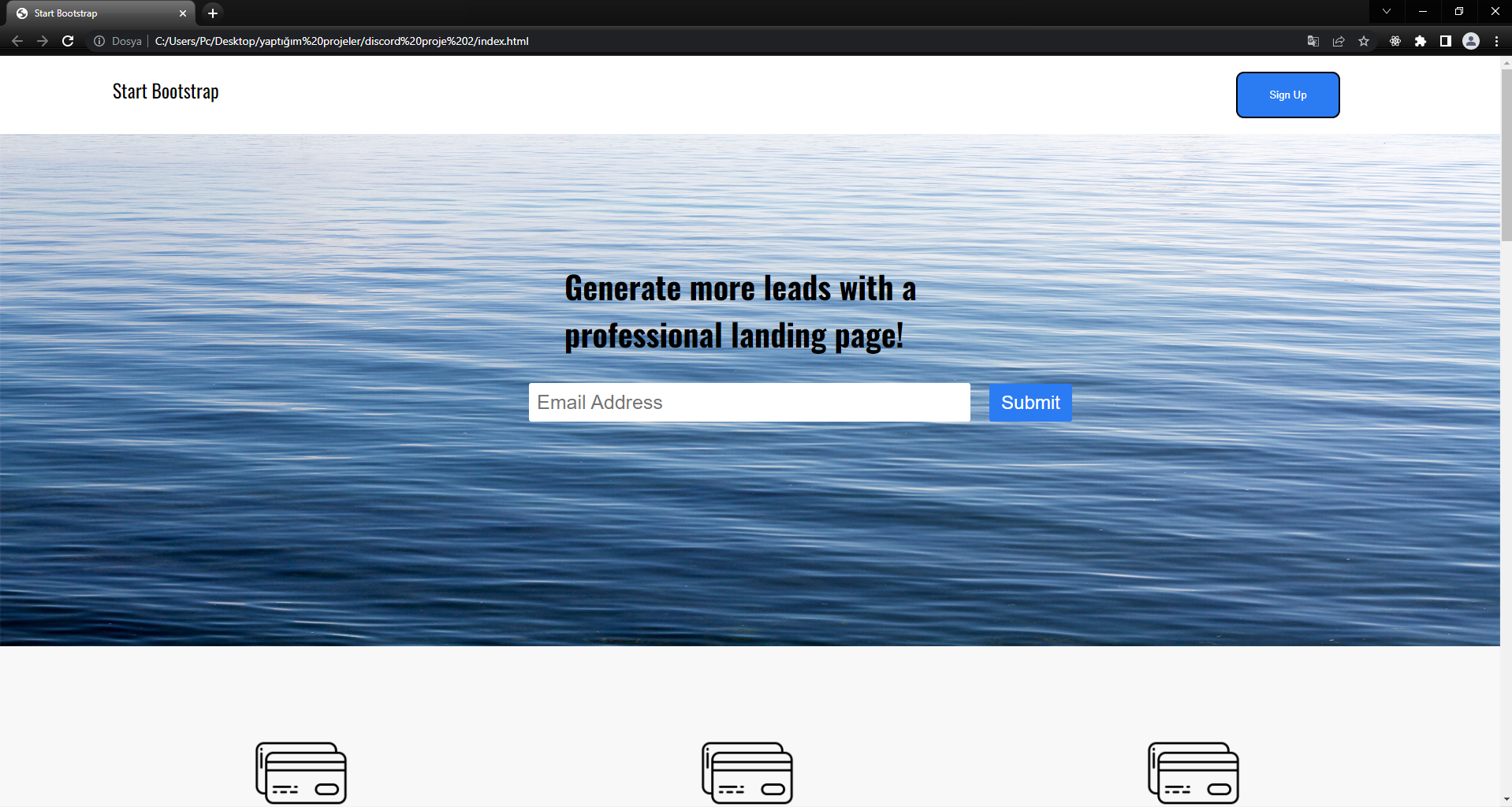1512x807 pixels.
Task: Click the browser profile avatar
Action: click(1472, 41)
